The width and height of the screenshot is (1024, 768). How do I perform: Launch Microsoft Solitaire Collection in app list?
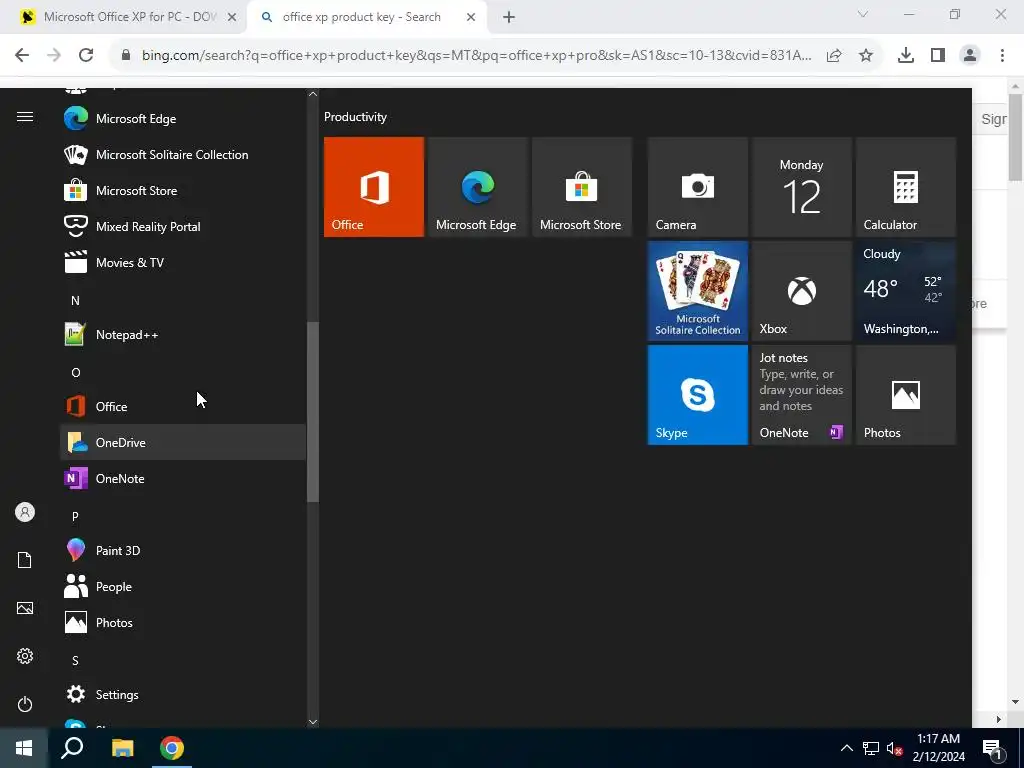(183, 155)
